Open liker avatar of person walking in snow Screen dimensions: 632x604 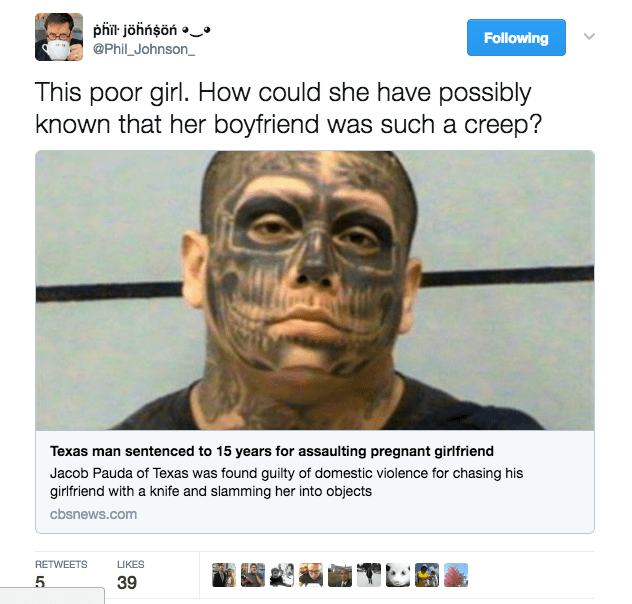(x=369, y=575)
